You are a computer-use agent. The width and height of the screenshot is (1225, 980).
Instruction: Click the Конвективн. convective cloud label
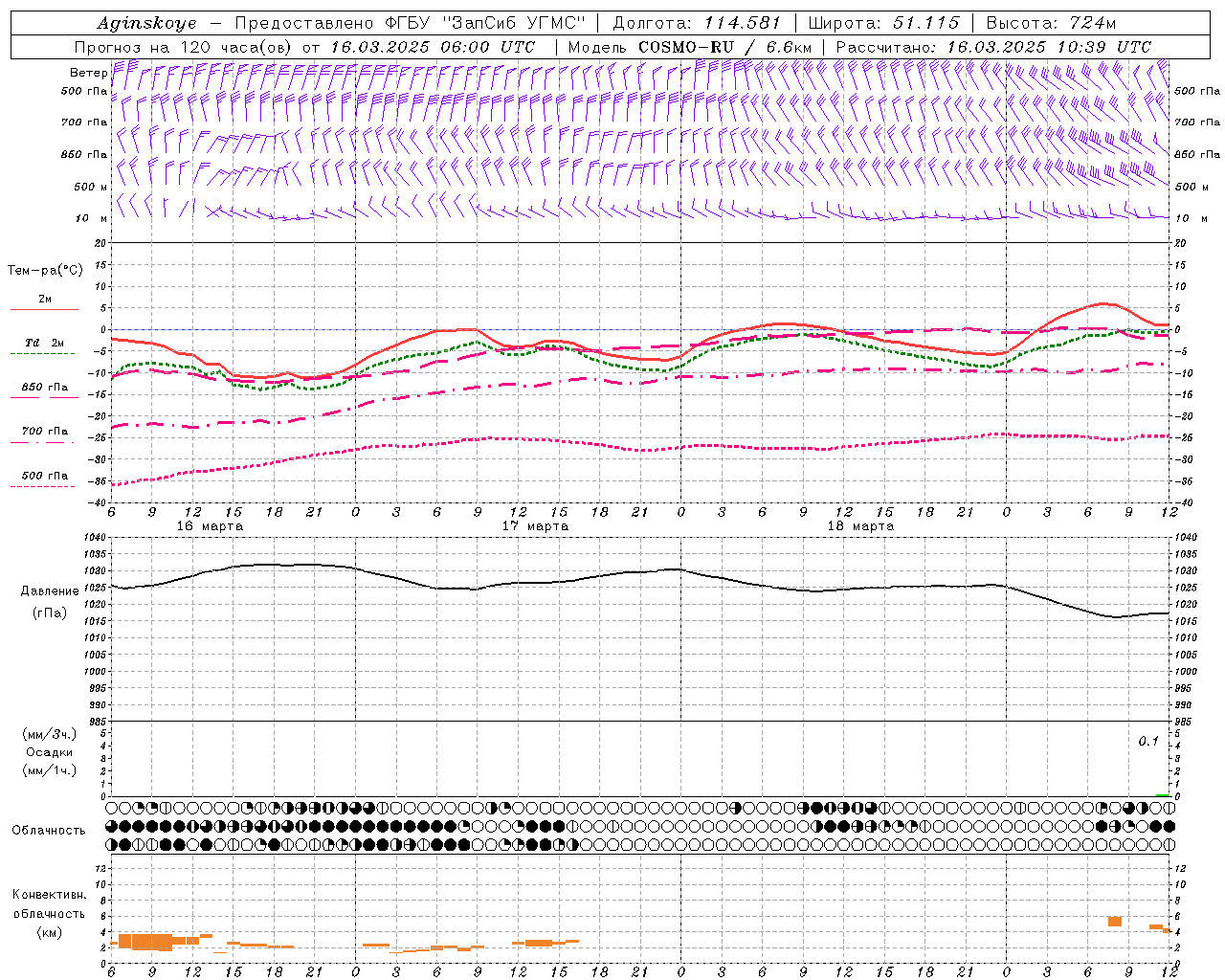point(49,895)
